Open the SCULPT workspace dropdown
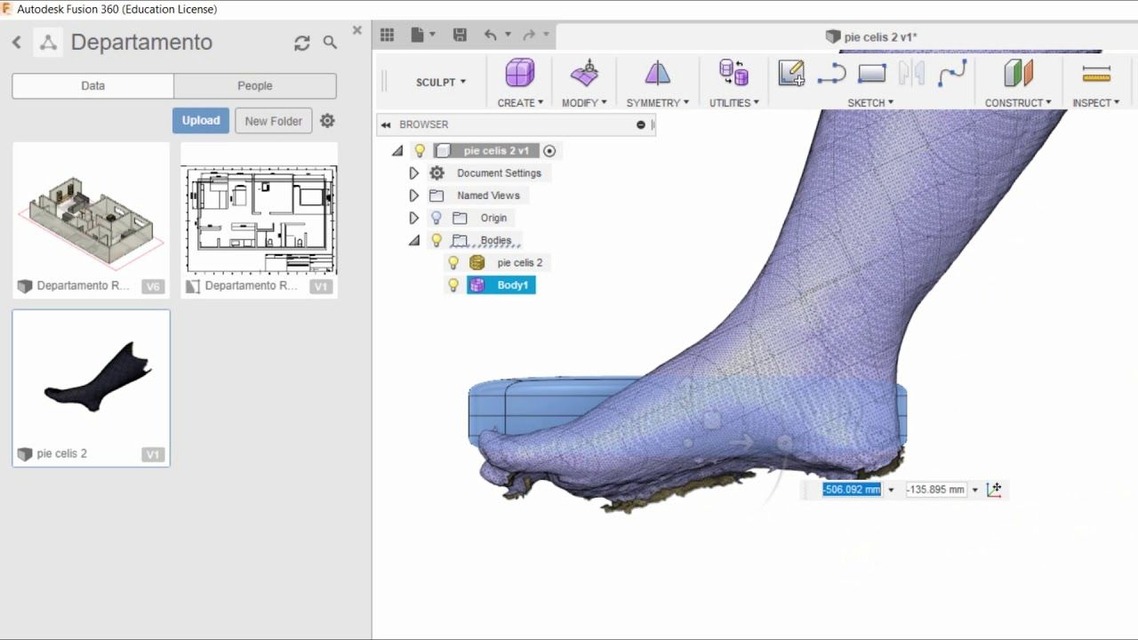1138x640 pixels. coord(441,82)
